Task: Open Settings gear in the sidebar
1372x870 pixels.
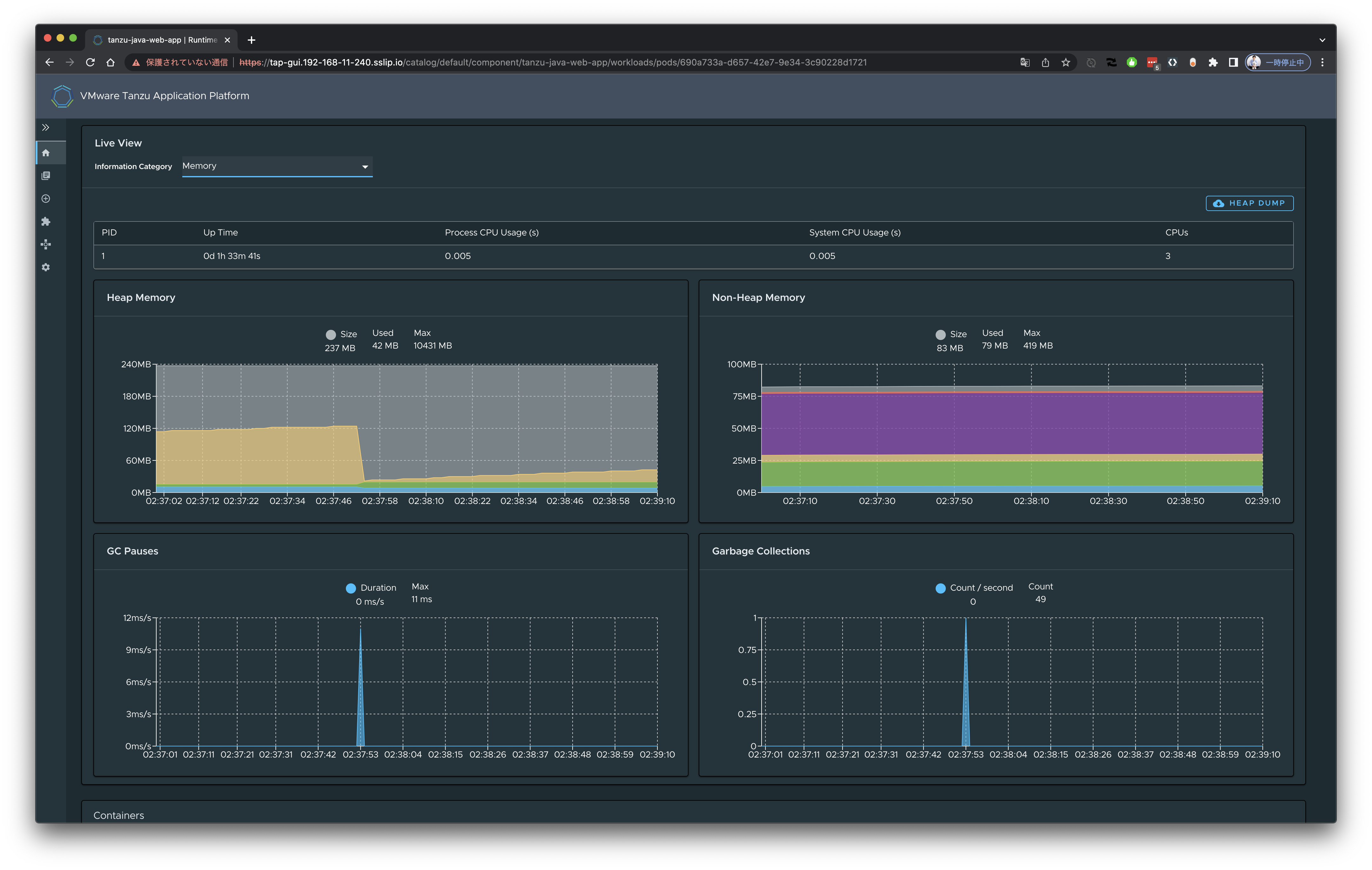Action: click(x=46, y=267)
